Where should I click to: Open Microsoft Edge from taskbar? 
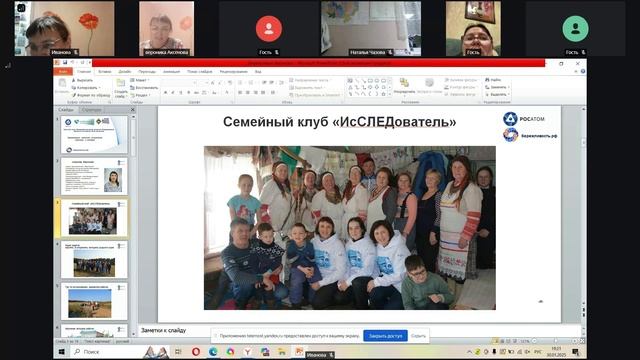click(213, 352)
